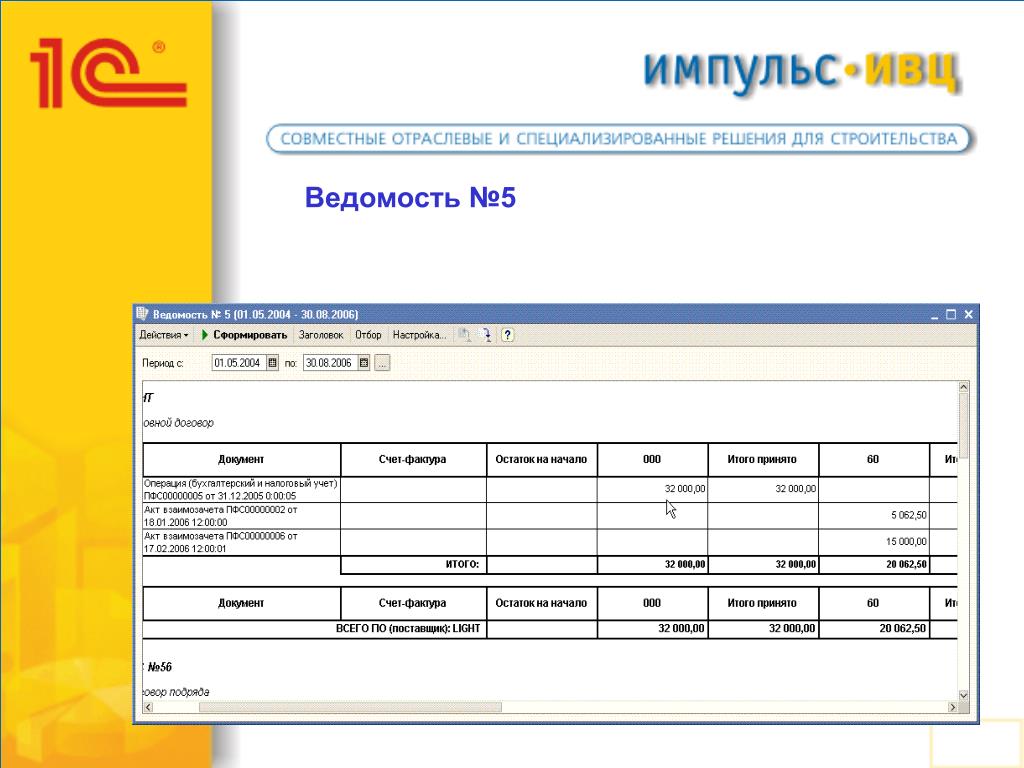
Task: Open Настройка... settings dialog
Action: click(419, 335)
